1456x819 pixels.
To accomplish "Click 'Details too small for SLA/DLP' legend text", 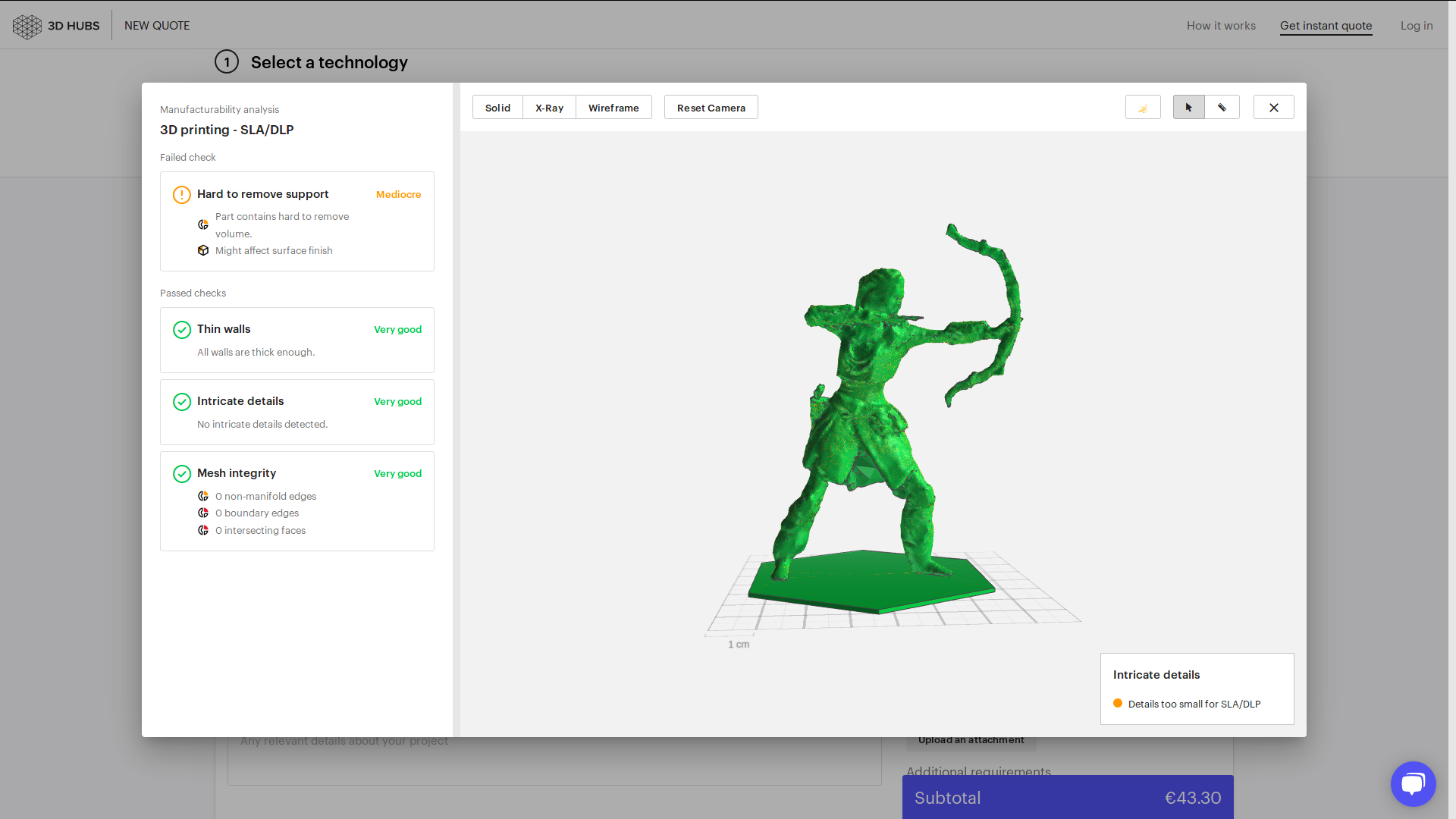I will (x=1194, y=704).
